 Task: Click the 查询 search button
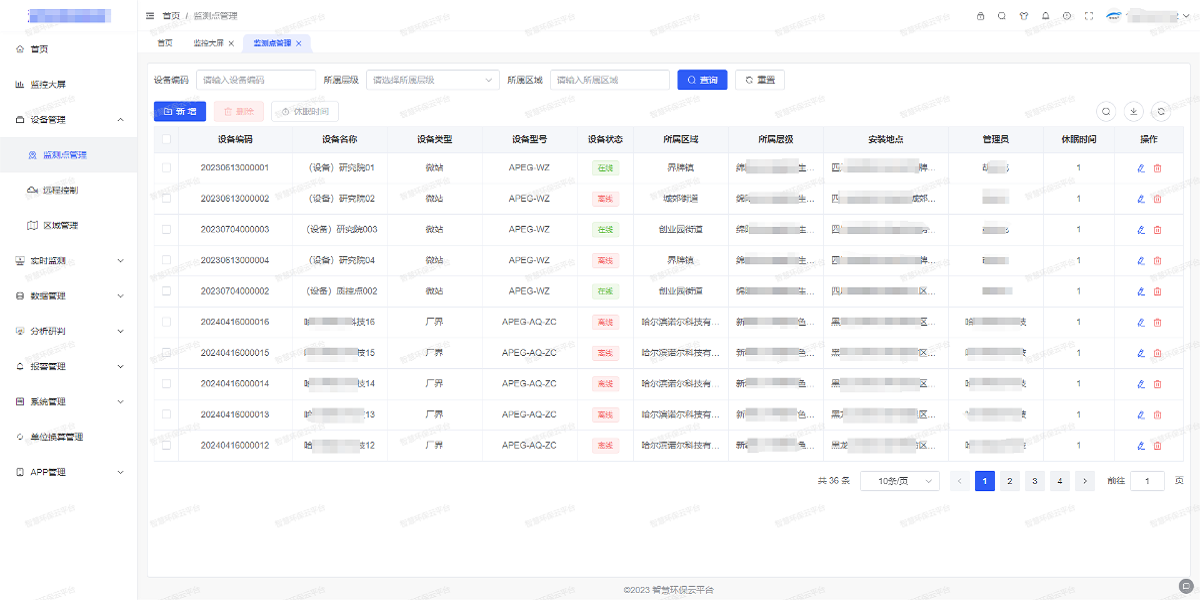click(702, 79)
